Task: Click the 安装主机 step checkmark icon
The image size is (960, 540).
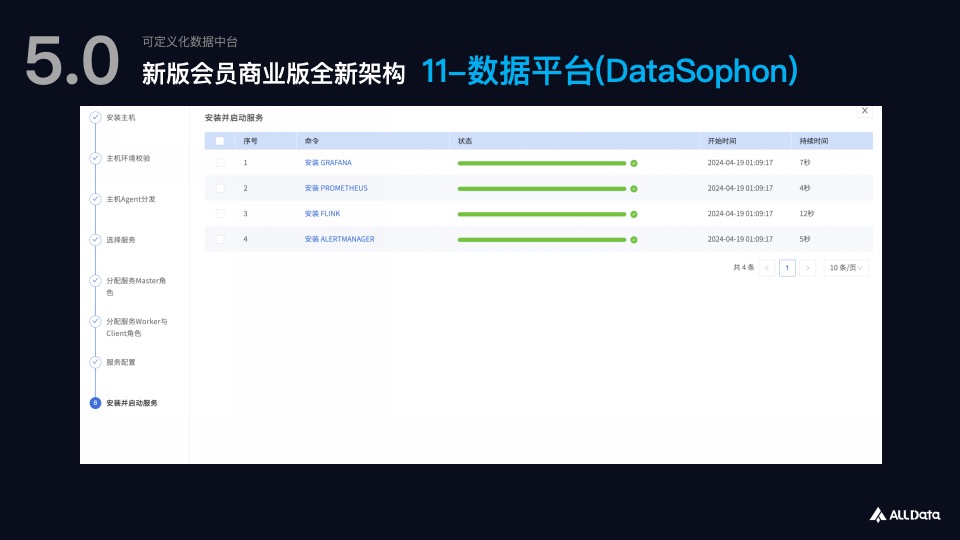Action: coord(95,118)
